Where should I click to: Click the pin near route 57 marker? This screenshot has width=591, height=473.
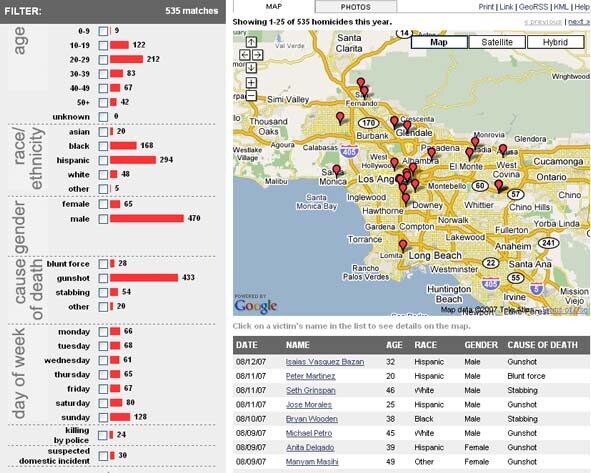click(499, 186)
